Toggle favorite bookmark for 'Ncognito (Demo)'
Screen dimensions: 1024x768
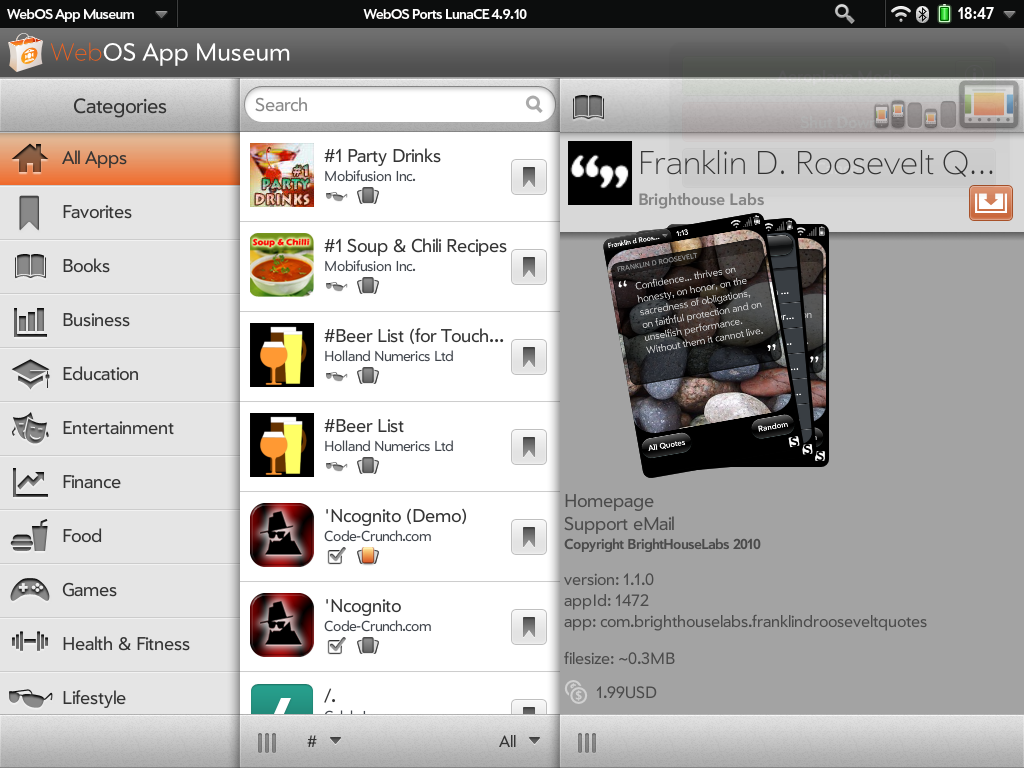[529, 537]
